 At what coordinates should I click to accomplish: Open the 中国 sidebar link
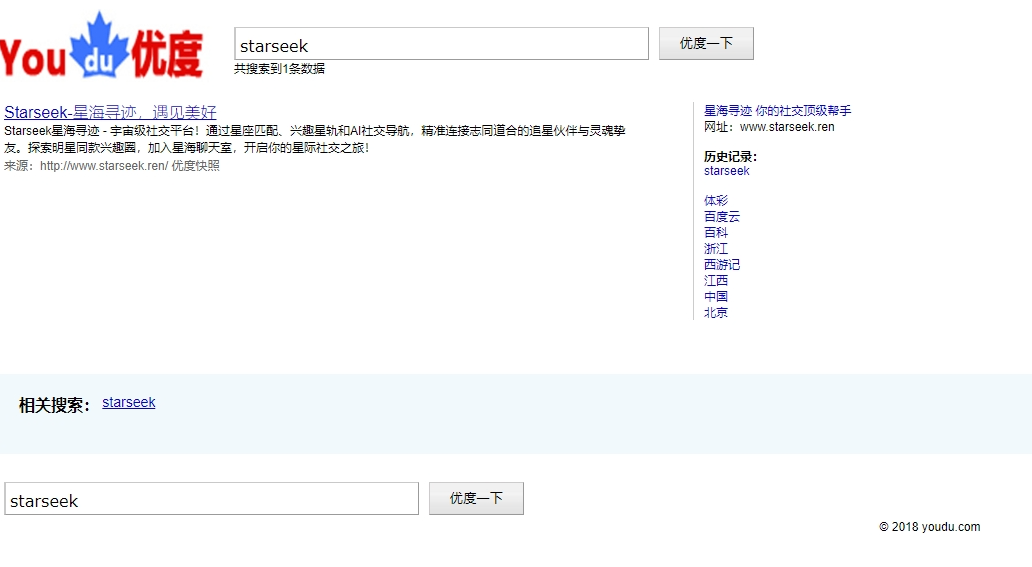715,296
